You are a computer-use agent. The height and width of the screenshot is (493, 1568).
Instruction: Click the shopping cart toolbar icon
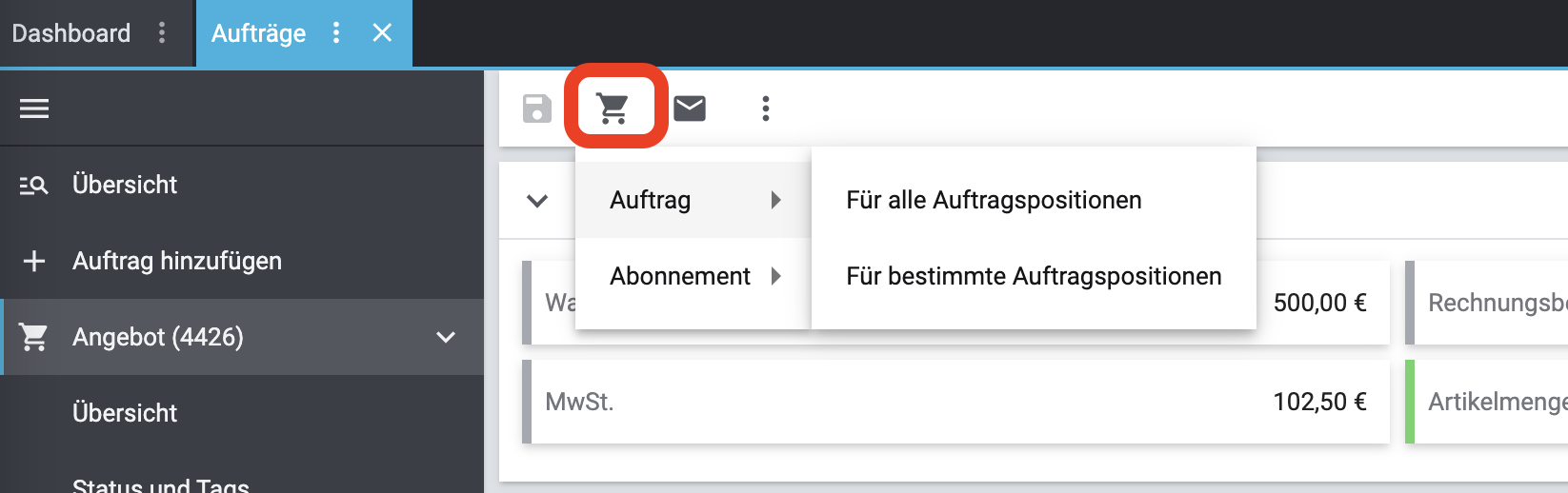coord(613,108)
